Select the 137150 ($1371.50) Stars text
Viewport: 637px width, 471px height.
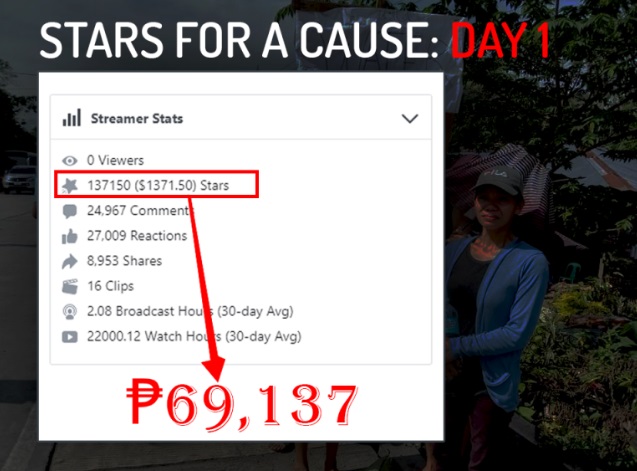click(158, 185)
